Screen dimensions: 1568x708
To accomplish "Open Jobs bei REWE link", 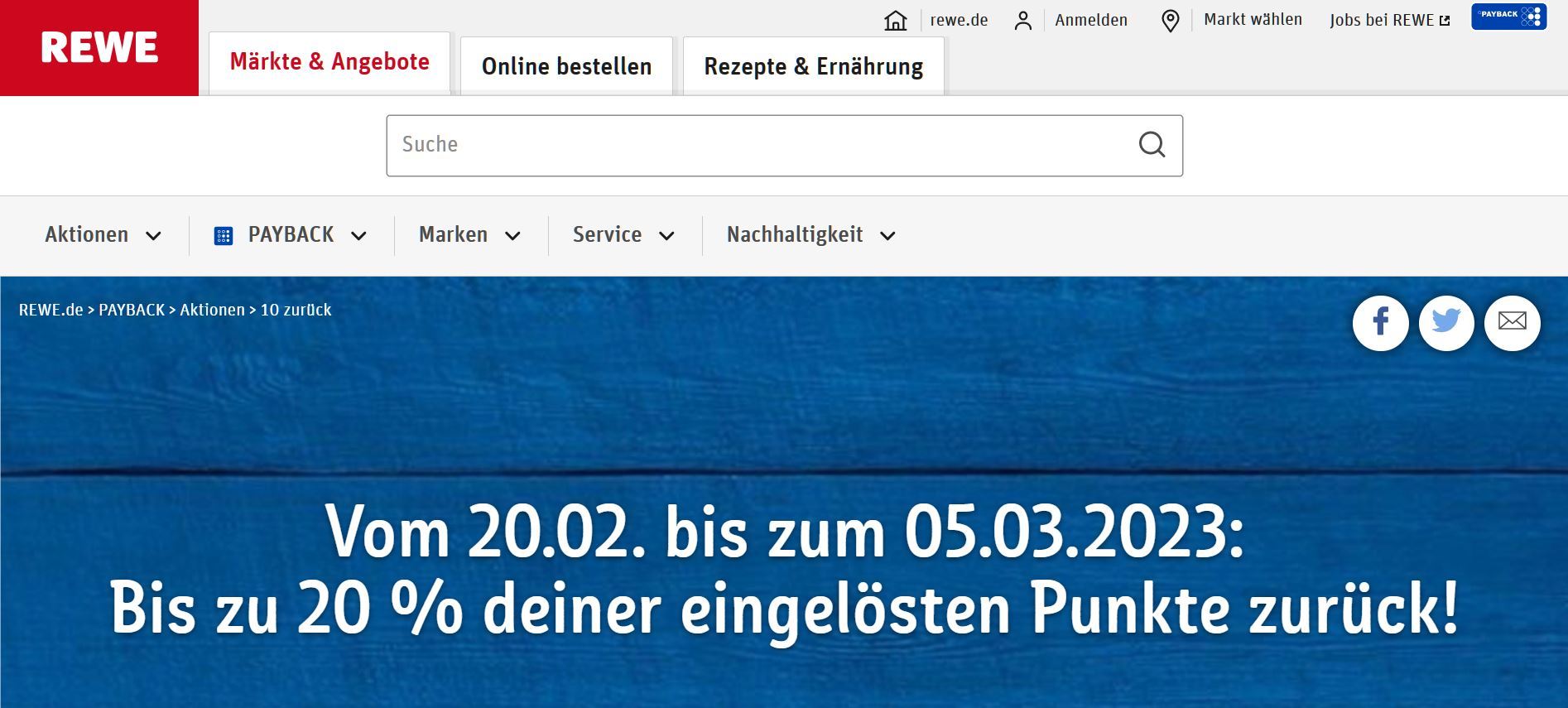I will point(1382,21).
